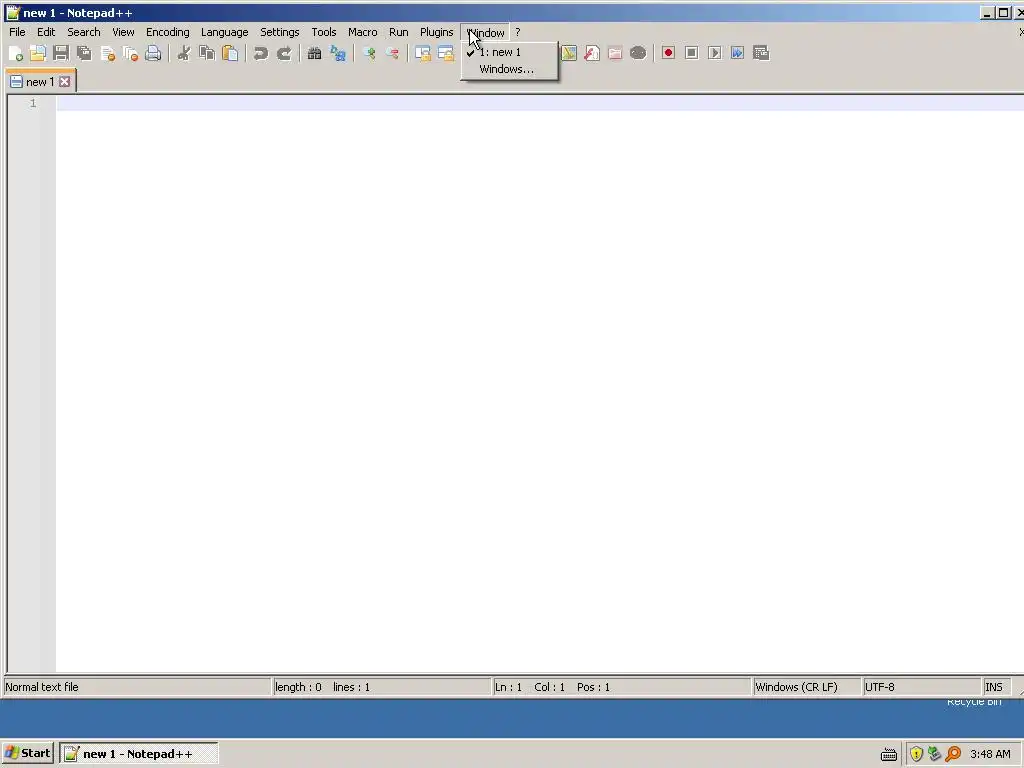Screen dimensions: 1024x768
Task: Click the Playback macro icon
Action: (714, 54)
